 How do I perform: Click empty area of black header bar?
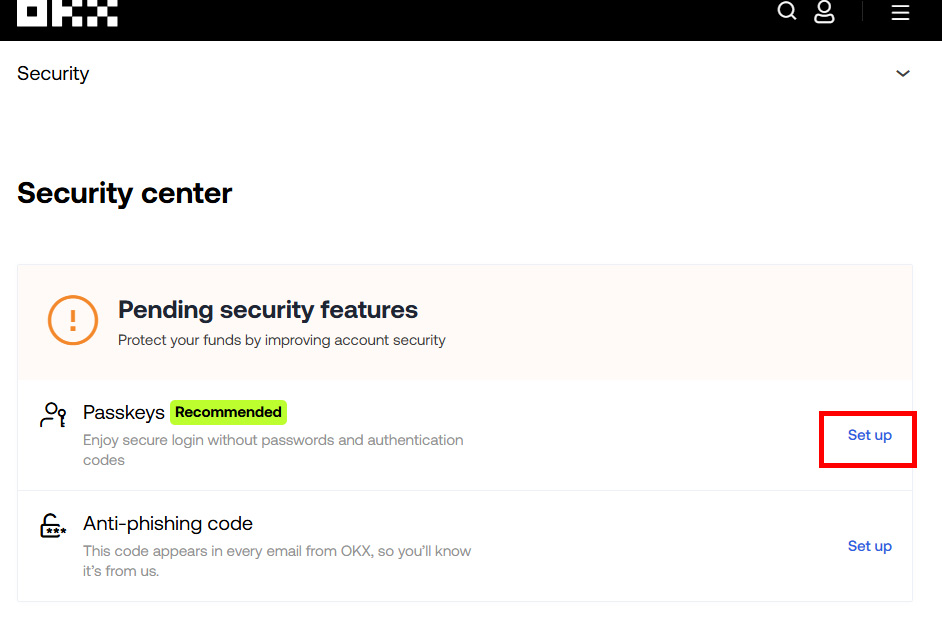click(x=450, y=18)
